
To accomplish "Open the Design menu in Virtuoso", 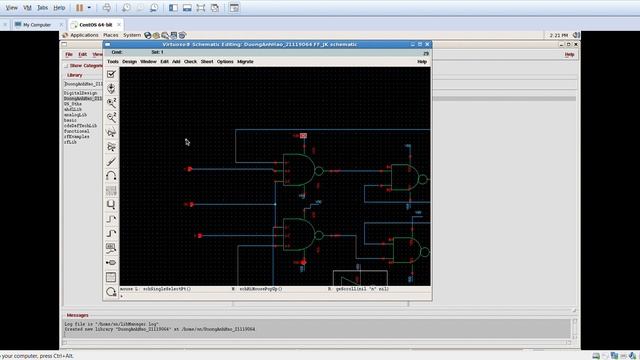I will [129, 62].
